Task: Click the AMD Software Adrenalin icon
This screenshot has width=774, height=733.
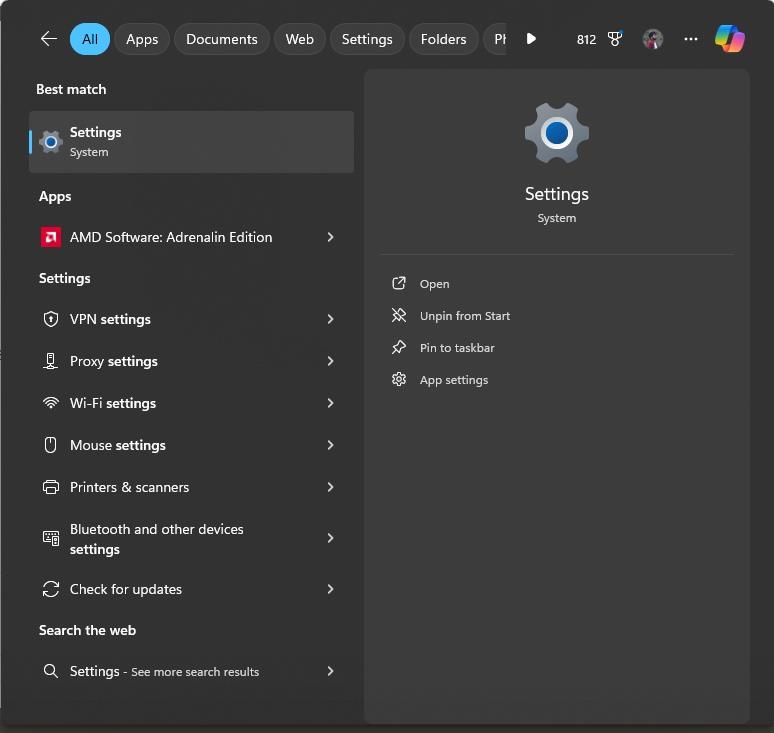Action: [51, 237]
